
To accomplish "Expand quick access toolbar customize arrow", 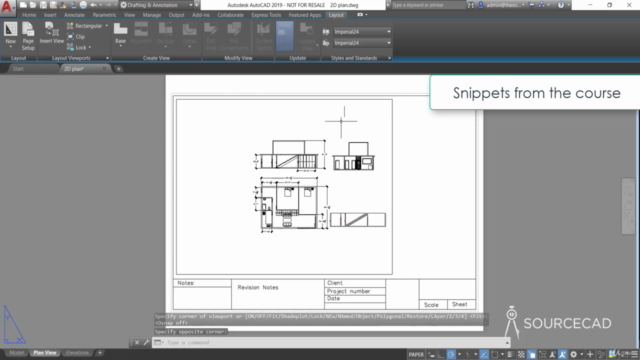I will click(x=197, y=5).
